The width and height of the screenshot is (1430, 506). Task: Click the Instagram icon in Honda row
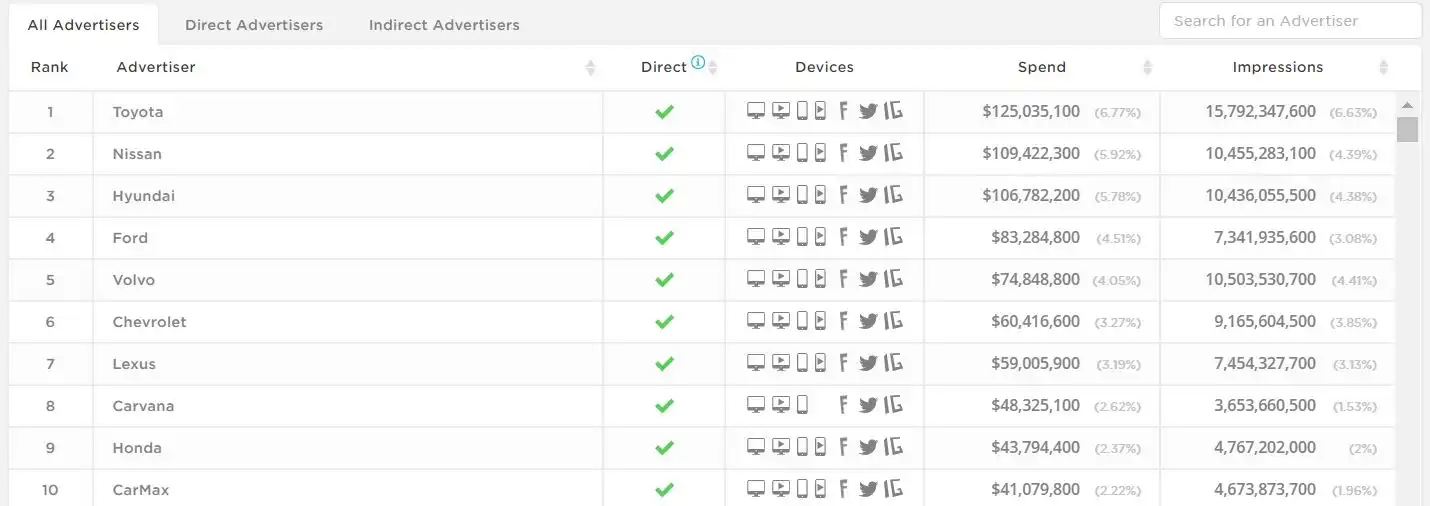click(893, 447)
